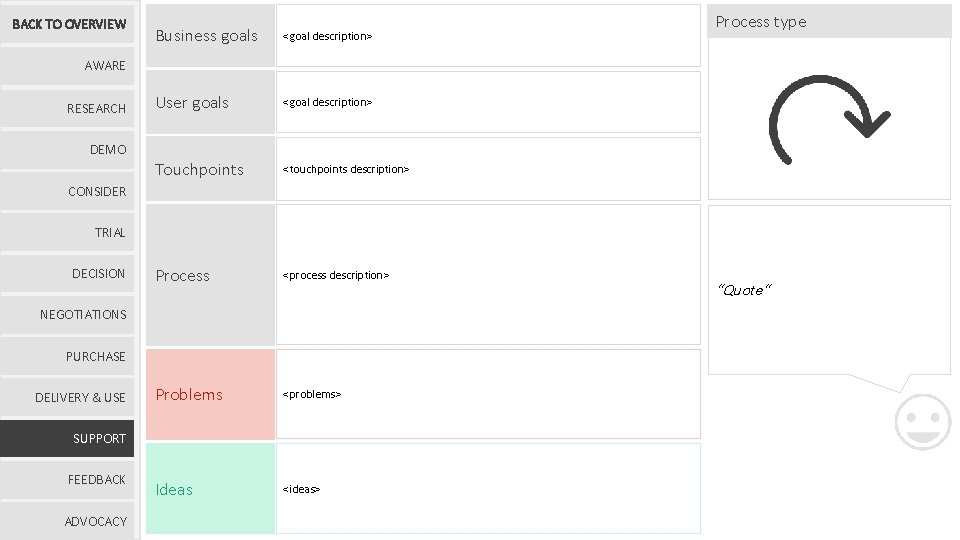Switch to the RESEARCH stage
Image resolution: width=960 pixels, height=540 pixels.
(x=68, y=108)
